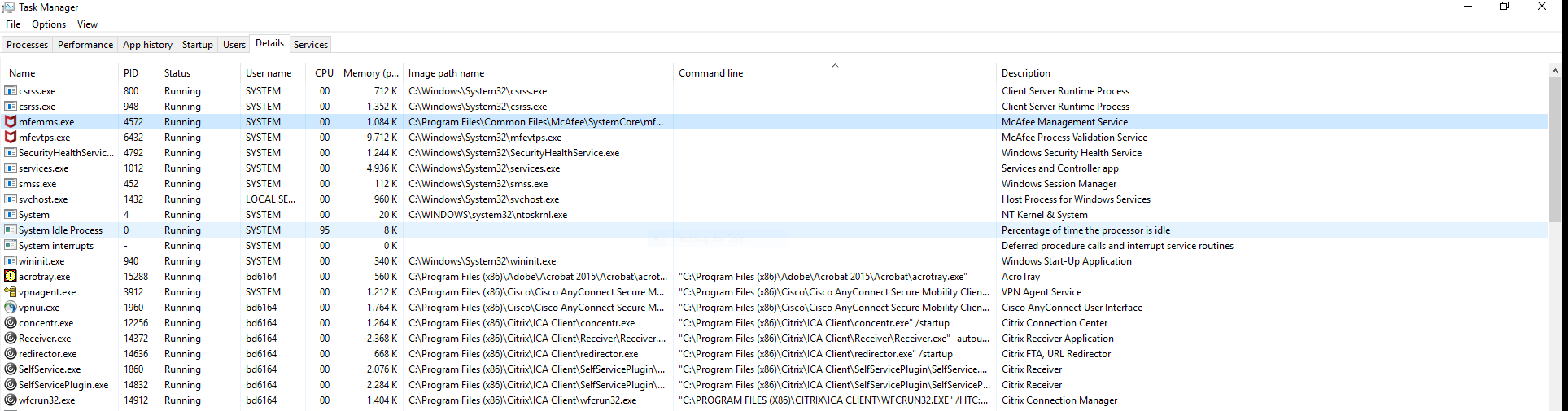Sort by the Command line column header
Image resolution: width=1568 pixels, height=411 pixels.
tap(835, 73)
